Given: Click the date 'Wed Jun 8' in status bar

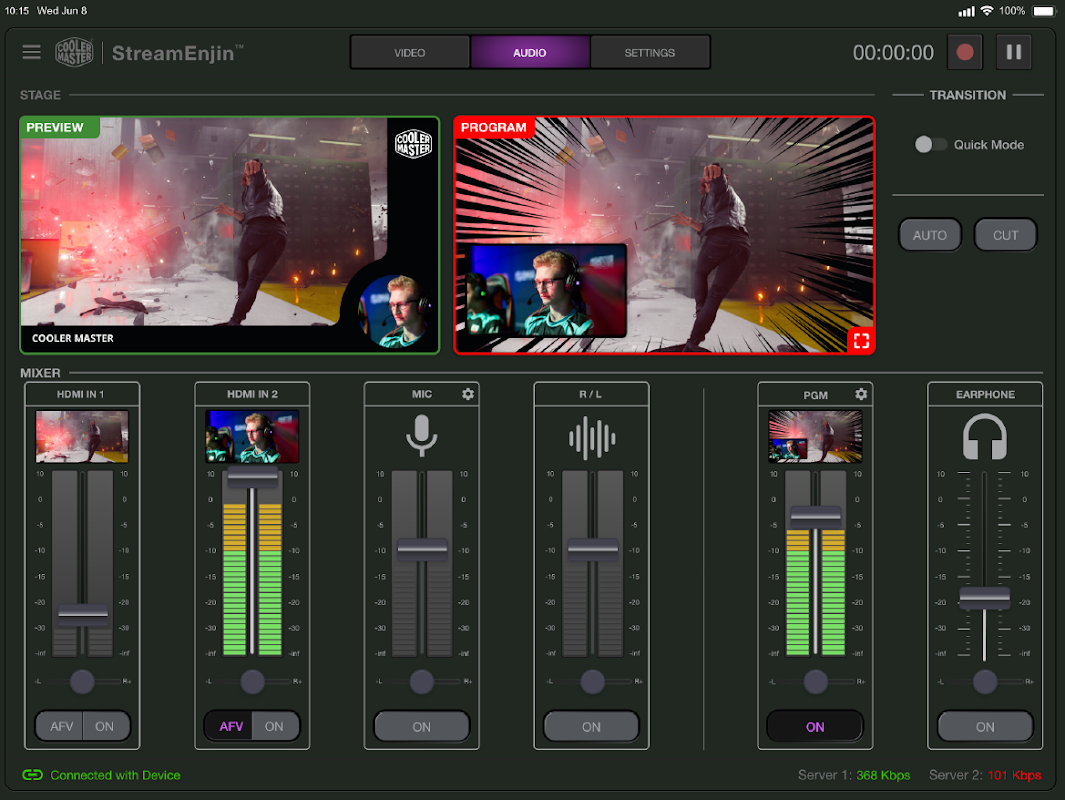Looking at the screenshot, I should coord(62,11).
